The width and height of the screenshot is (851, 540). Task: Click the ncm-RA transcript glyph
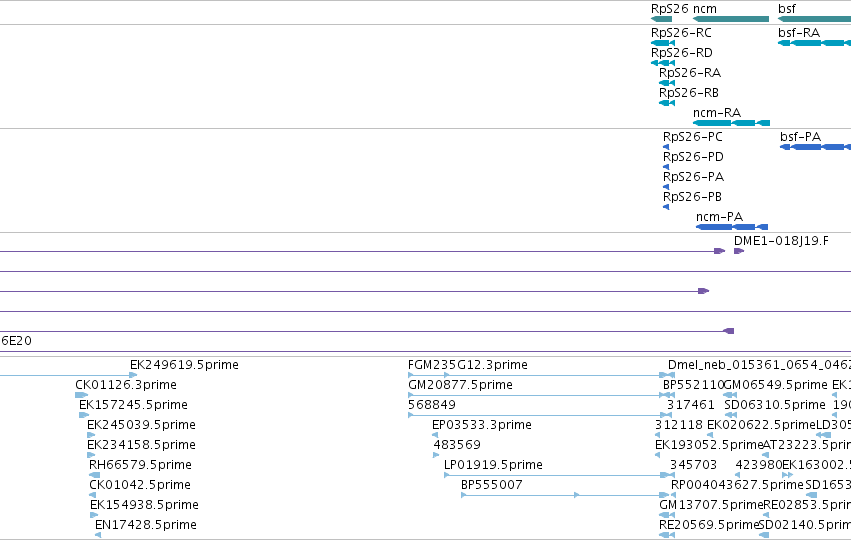pyautogui.click(x=731, y=123)
